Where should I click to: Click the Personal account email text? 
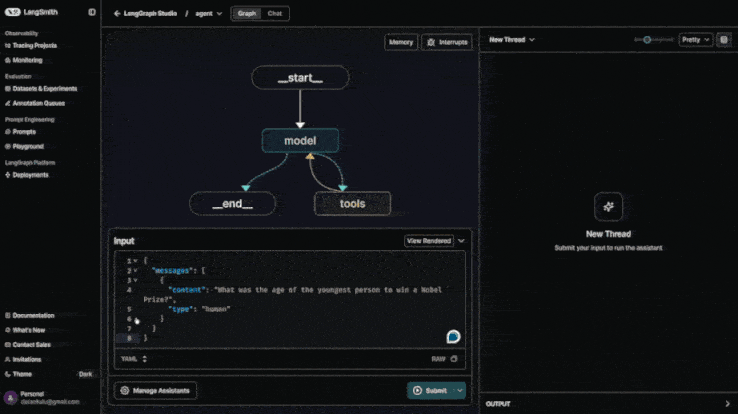[x=50, y=402]
